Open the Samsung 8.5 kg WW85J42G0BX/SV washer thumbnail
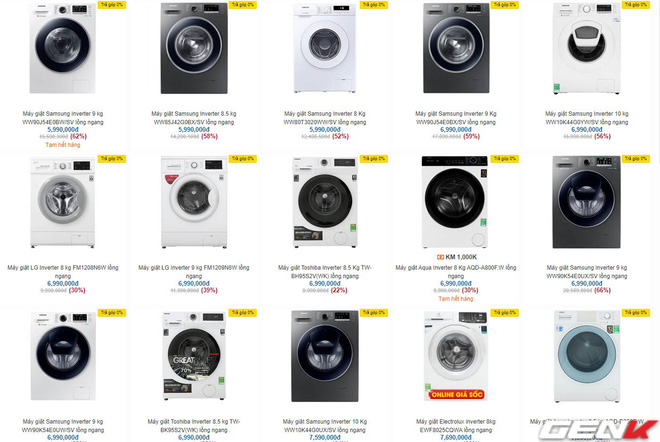Image resolution: width=660 pixels, height=442 pixels. pyautogui.click(x=194, y=48)
